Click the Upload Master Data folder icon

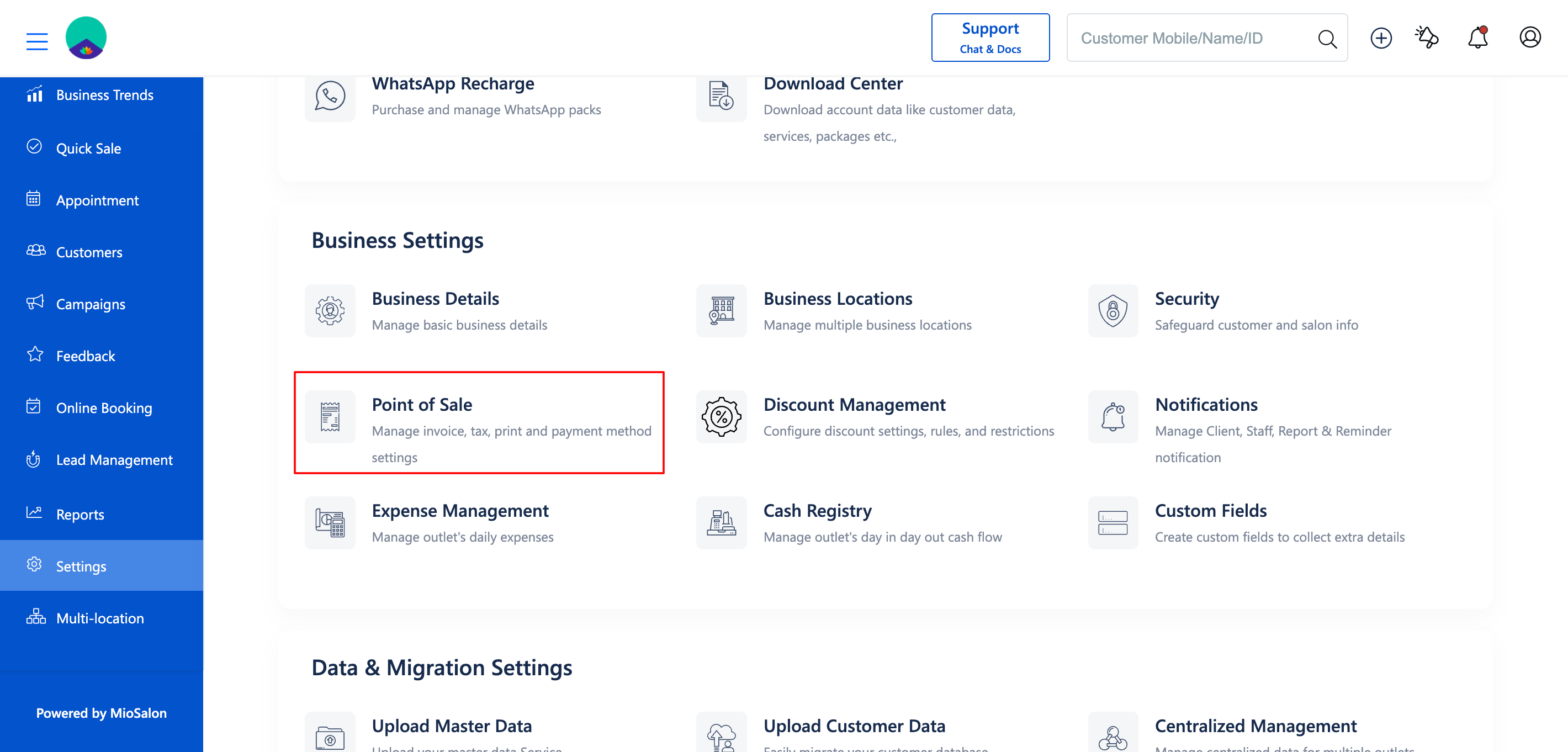[x=330, y=735]
